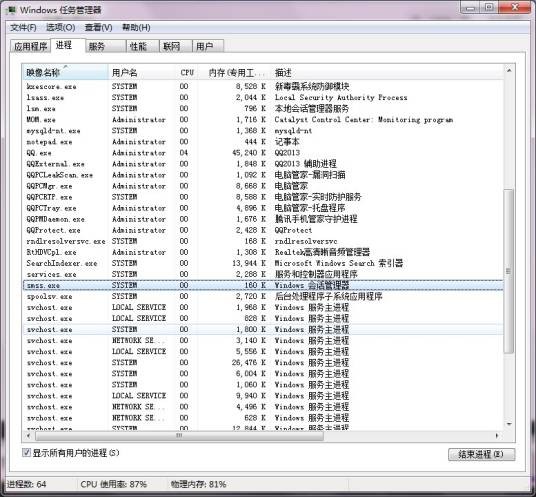Select the notepad.exe process row

(263, 142)
